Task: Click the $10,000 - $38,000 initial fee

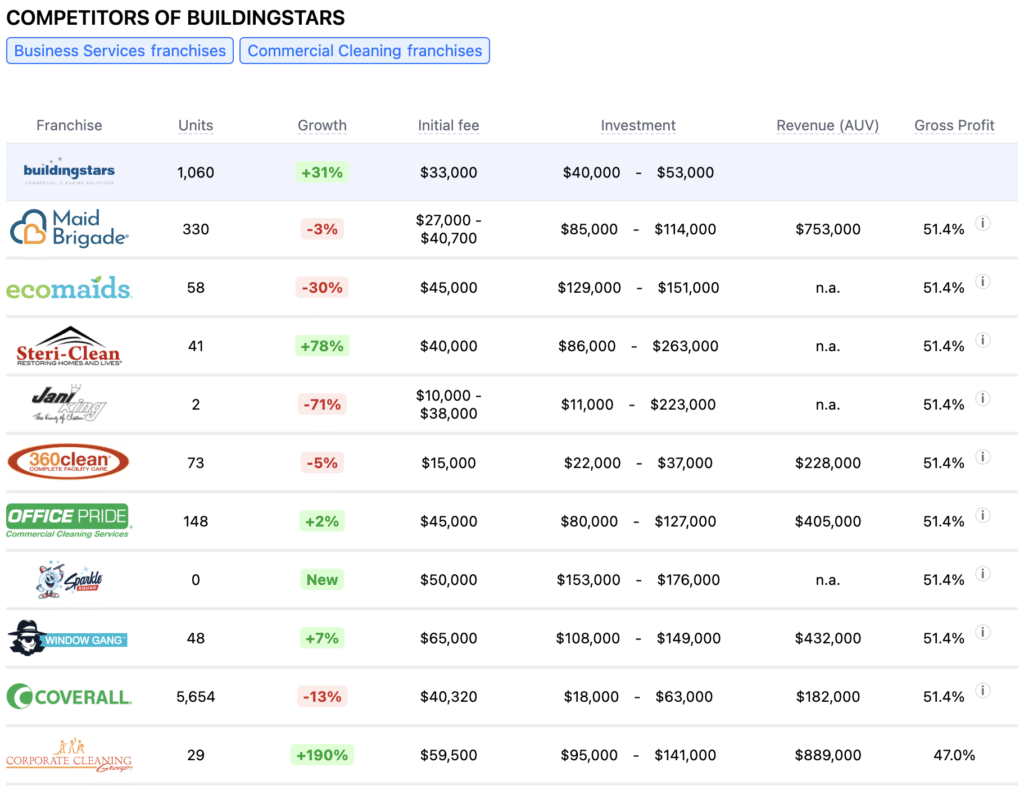Action: (x=449, y=404)
